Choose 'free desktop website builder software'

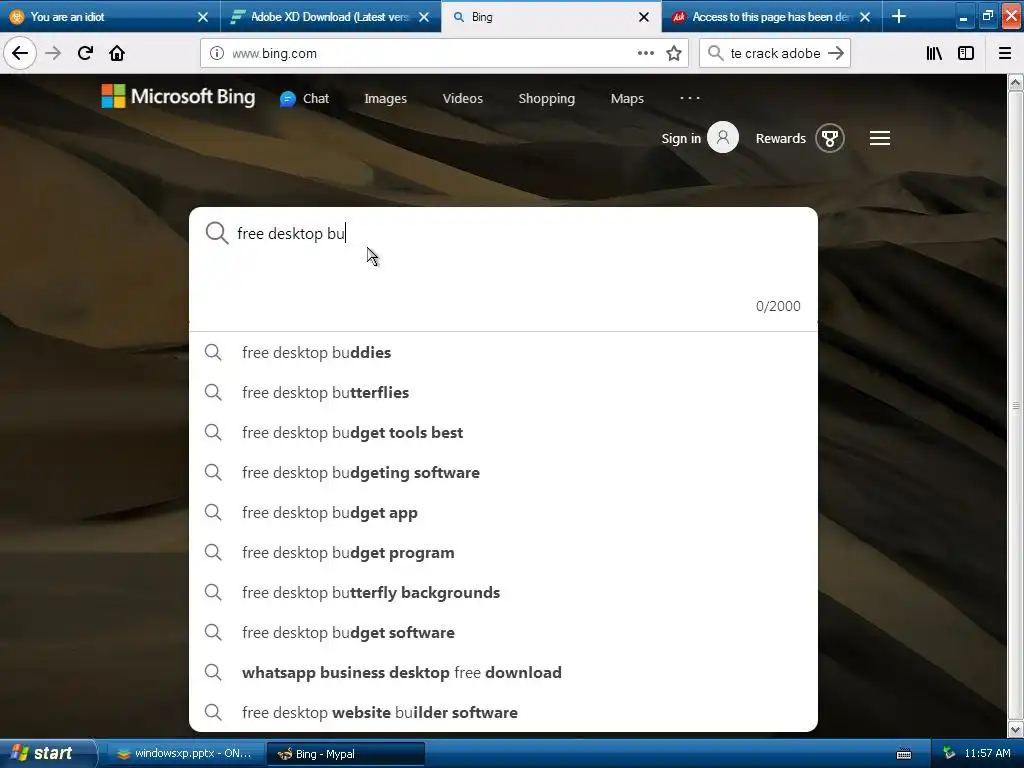pos(503,712)
